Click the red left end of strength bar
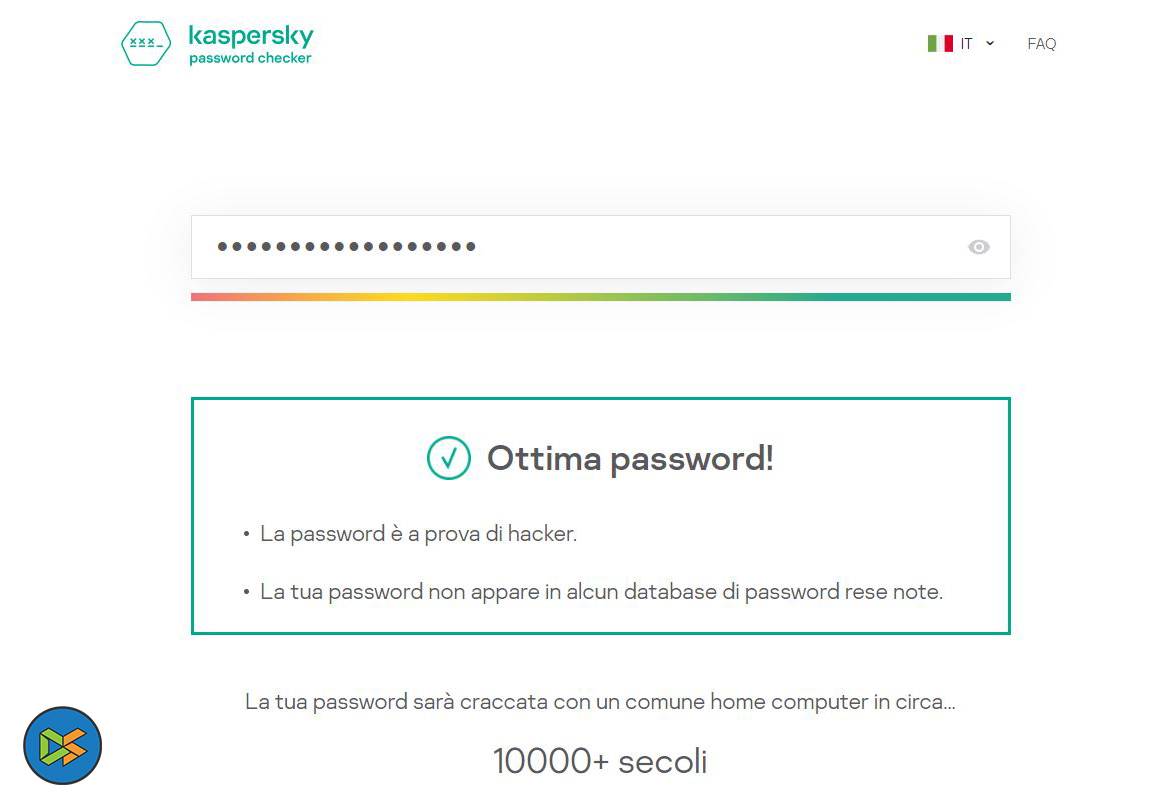This screenshot has height=811, width=1171. point(200,297)
